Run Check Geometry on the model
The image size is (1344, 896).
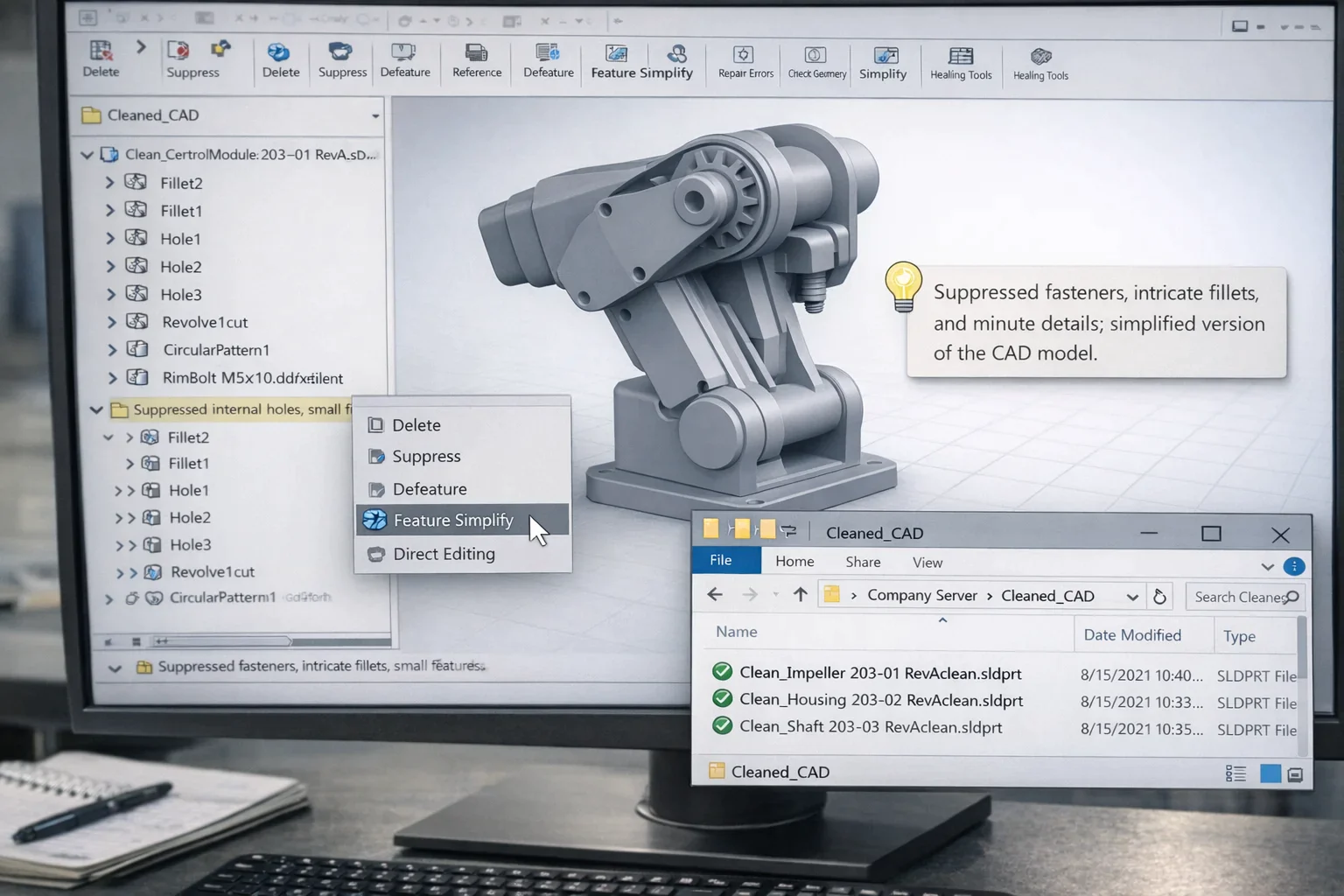815,61
